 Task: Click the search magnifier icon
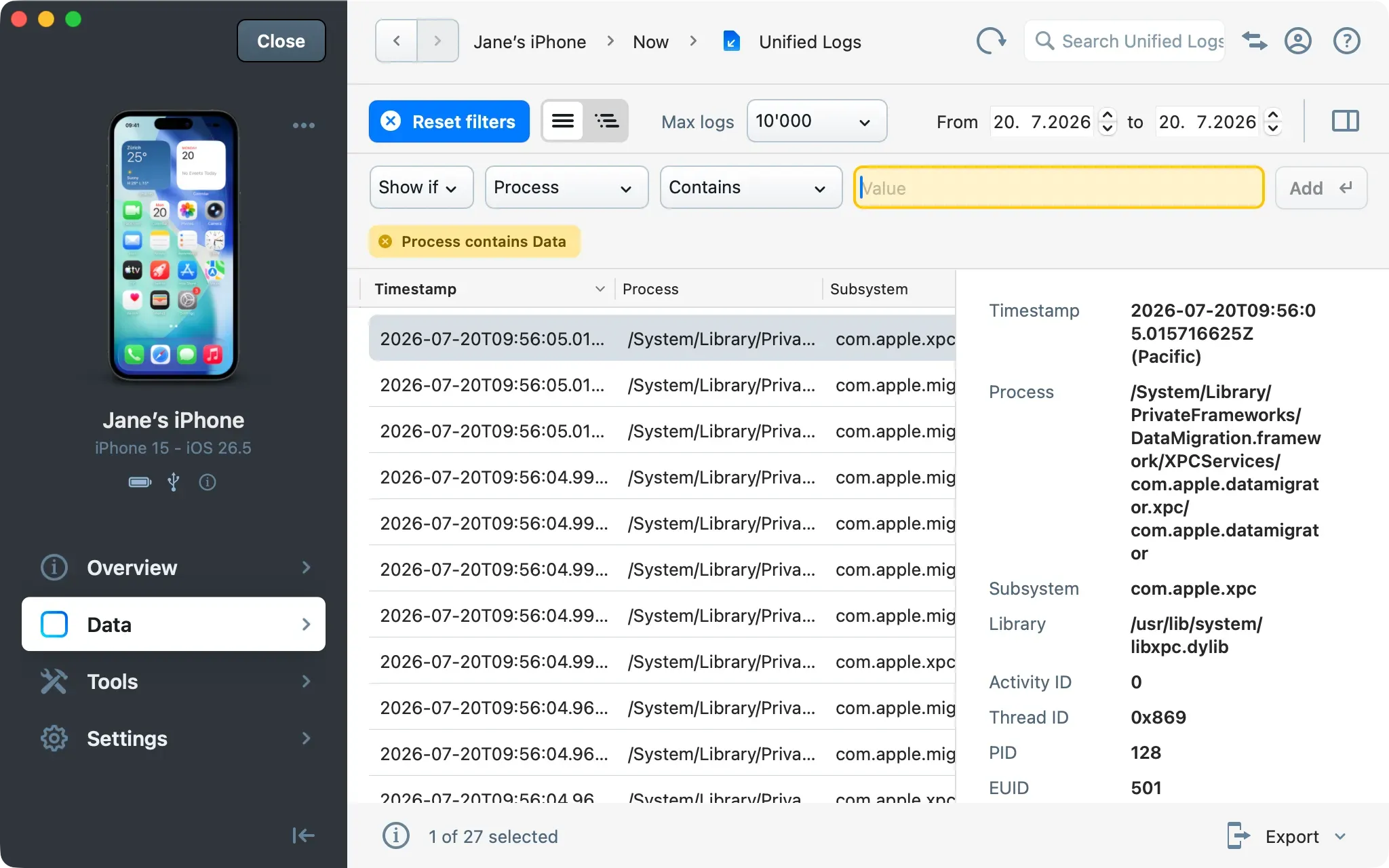point(1044,41)
